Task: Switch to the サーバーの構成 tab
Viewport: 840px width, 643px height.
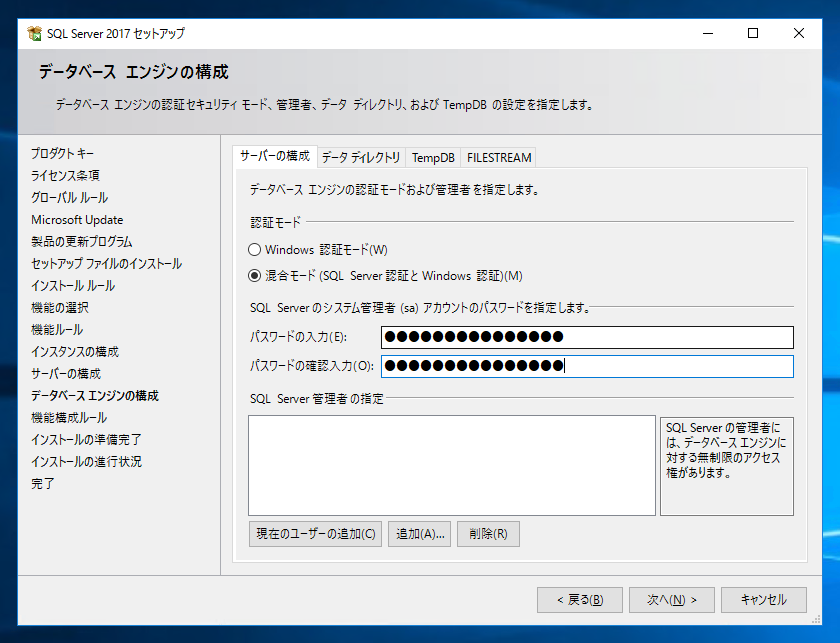Action: [275, 156]
